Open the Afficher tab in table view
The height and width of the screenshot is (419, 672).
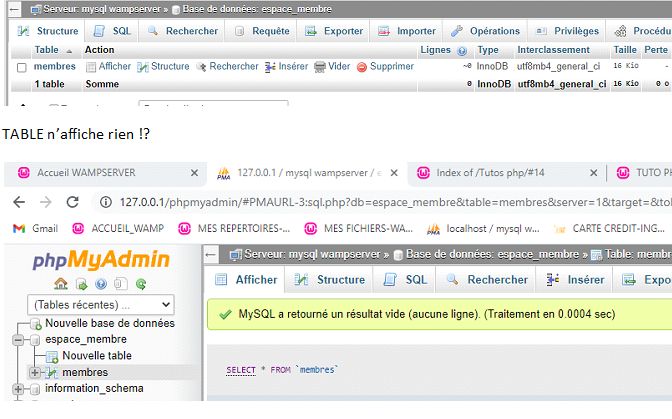pos(246,280)
